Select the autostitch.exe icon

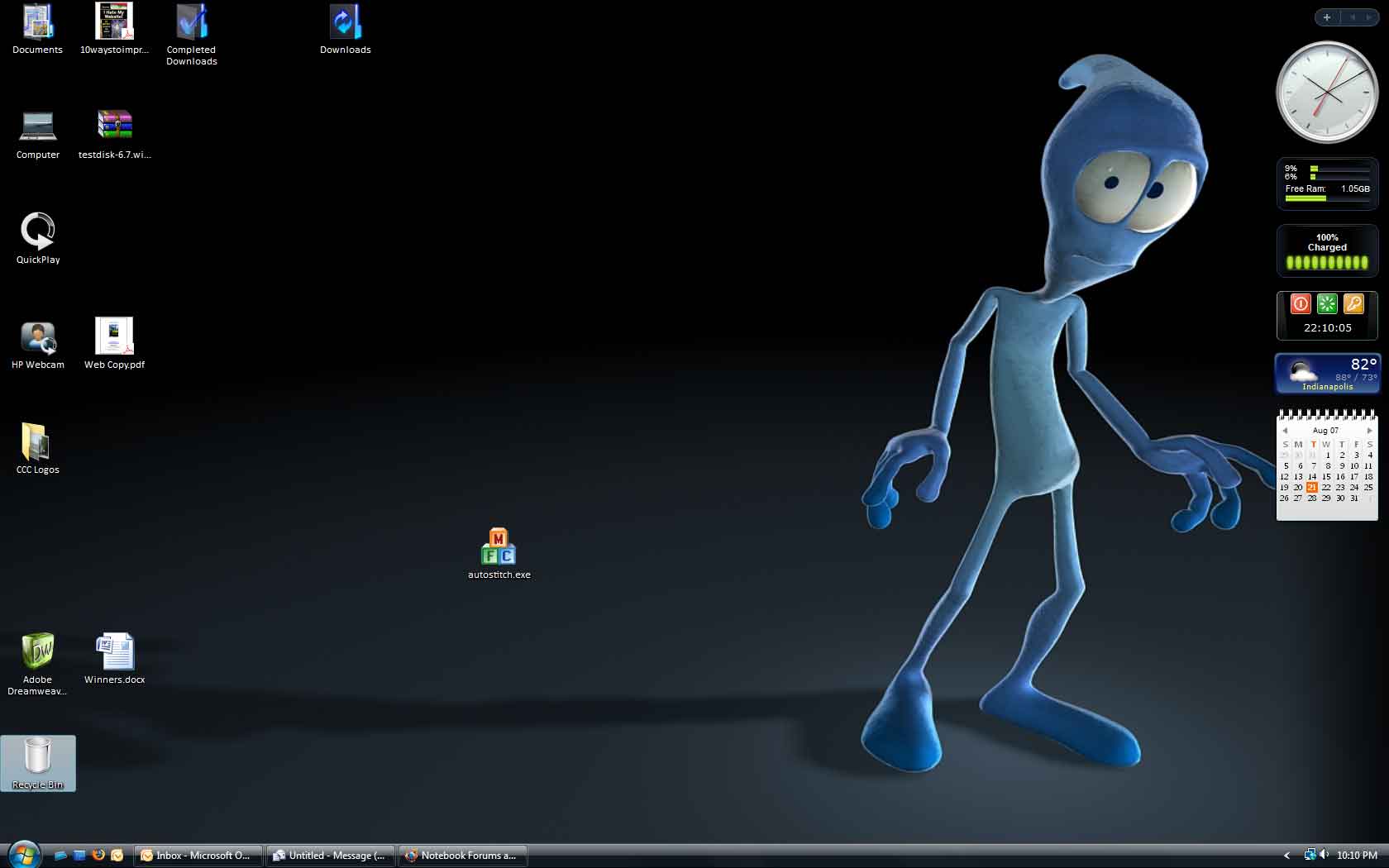coord(499,555)
